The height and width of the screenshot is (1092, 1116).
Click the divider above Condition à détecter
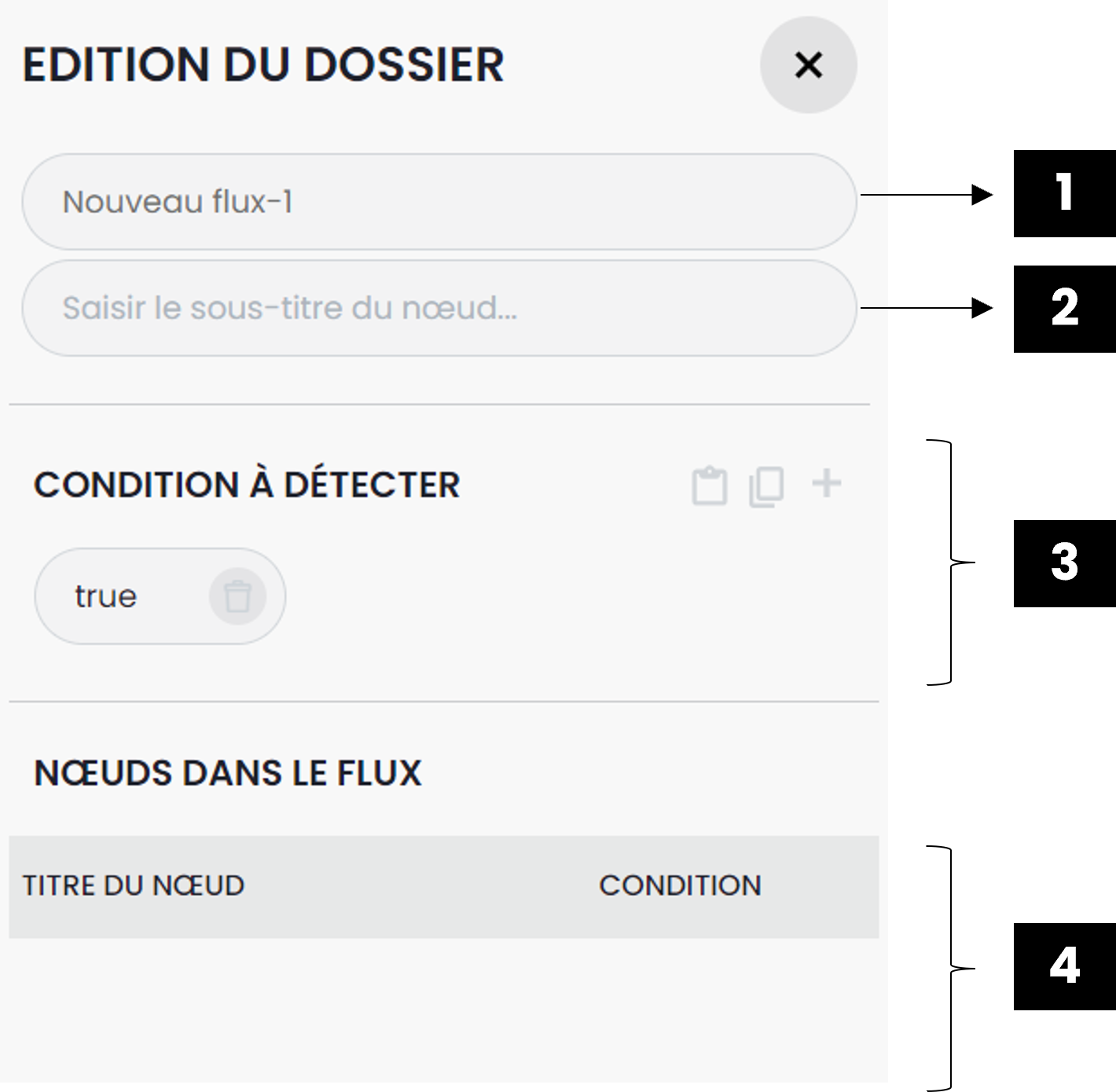tap(440, 405)
